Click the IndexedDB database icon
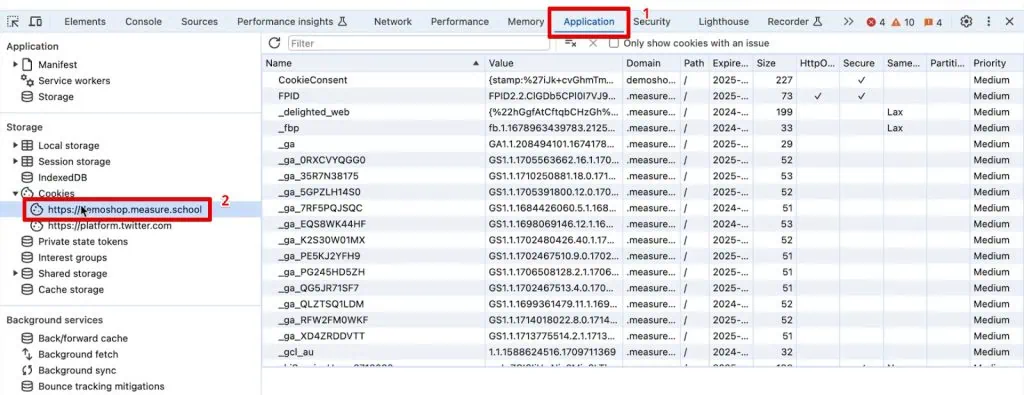Image resolution: width=1024 pixels, height=395 pixels. pyautogui.click(x=27, y=177)
